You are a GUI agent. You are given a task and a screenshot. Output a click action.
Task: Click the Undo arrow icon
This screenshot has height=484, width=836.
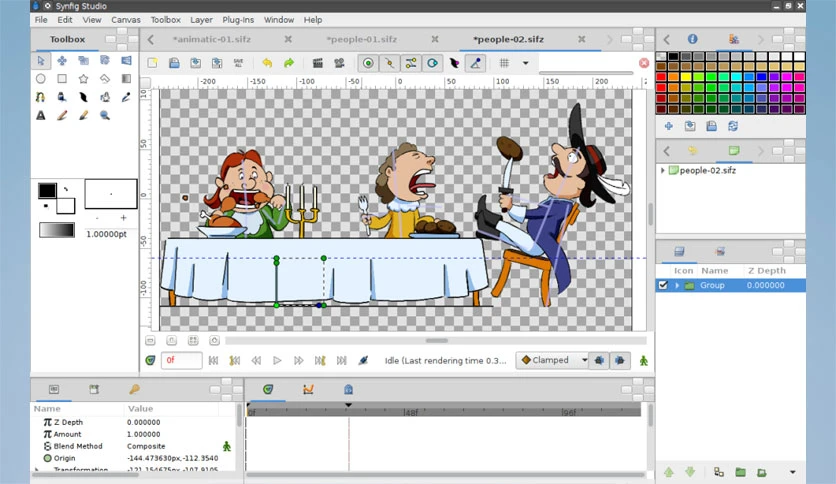[x=267, y=63]
